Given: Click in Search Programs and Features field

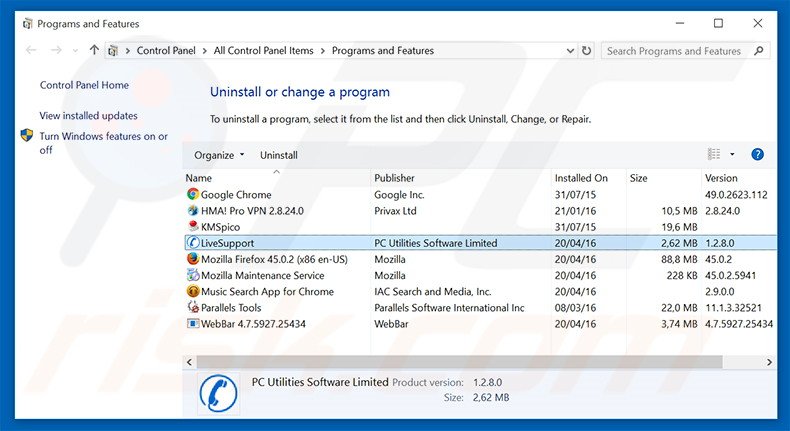Looking at the screenshot, I should point(674,51).
